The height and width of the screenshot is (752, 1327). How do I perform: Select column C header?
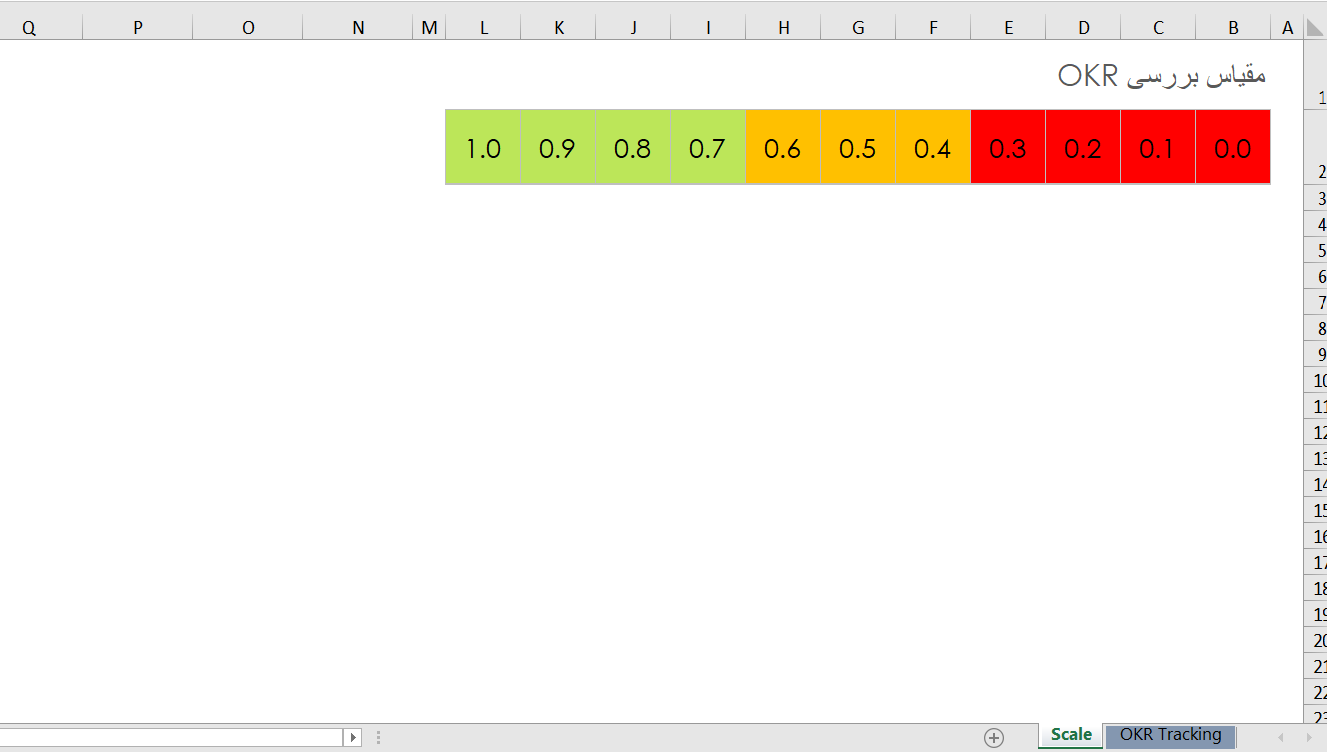1159,28
